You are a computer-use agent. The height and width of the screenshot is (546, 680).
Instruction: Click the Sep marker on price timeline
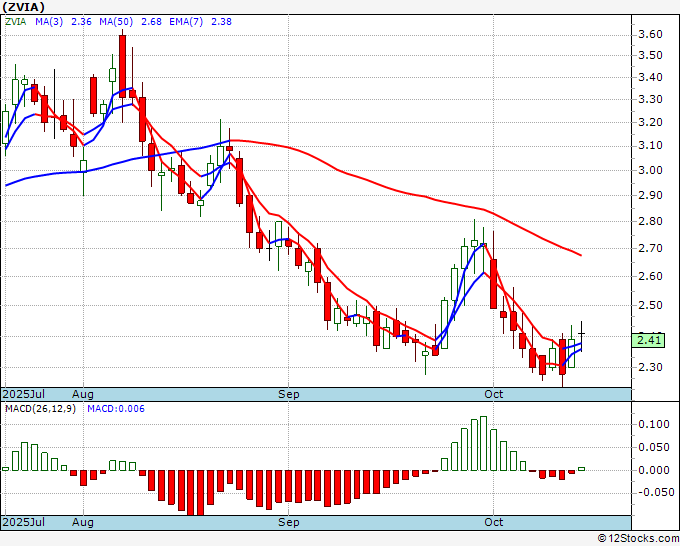point(288,394)
